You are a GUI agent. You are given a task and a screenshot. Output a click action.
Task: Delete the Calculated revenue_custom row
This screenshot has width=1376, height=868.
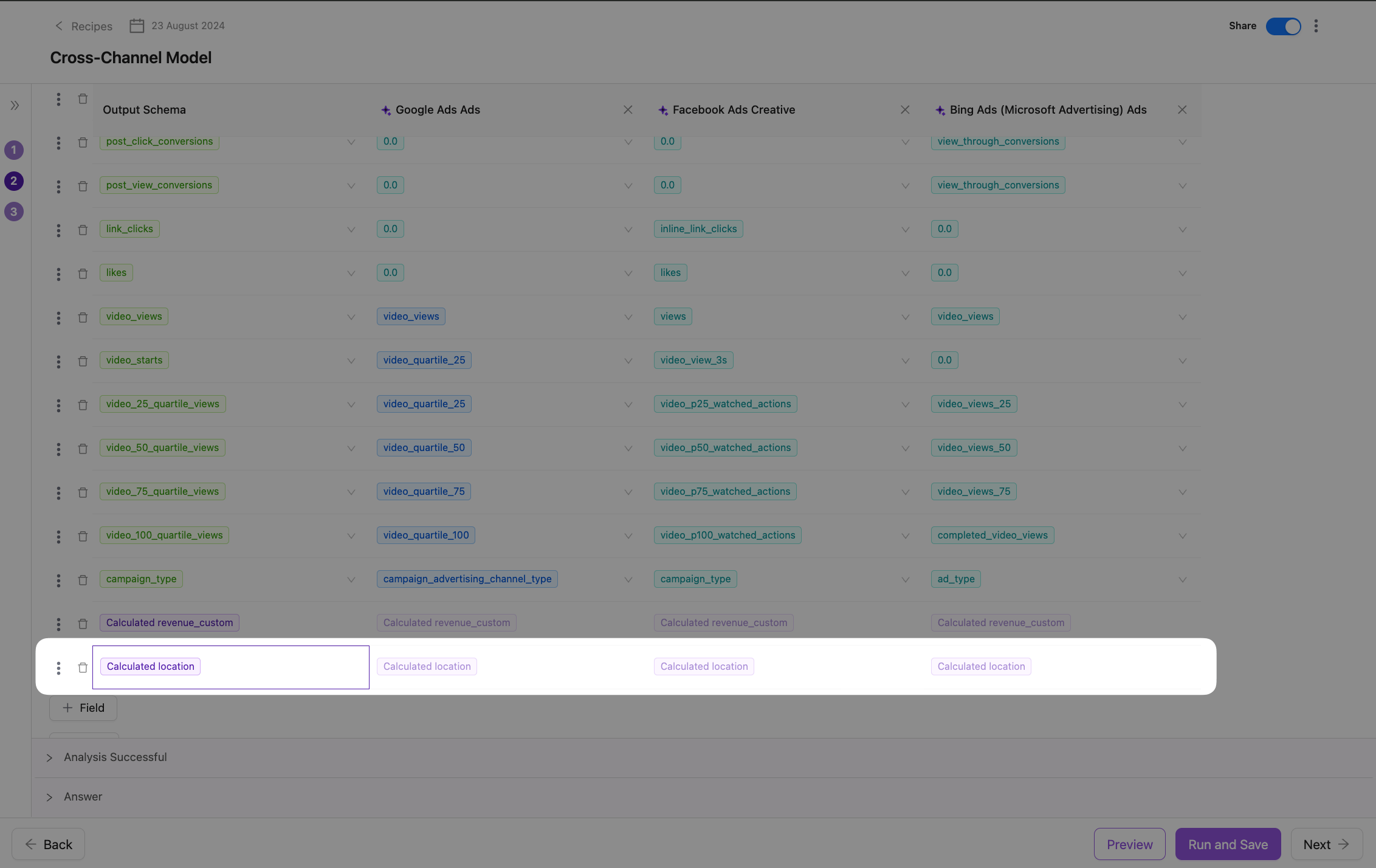pos(83,624)
